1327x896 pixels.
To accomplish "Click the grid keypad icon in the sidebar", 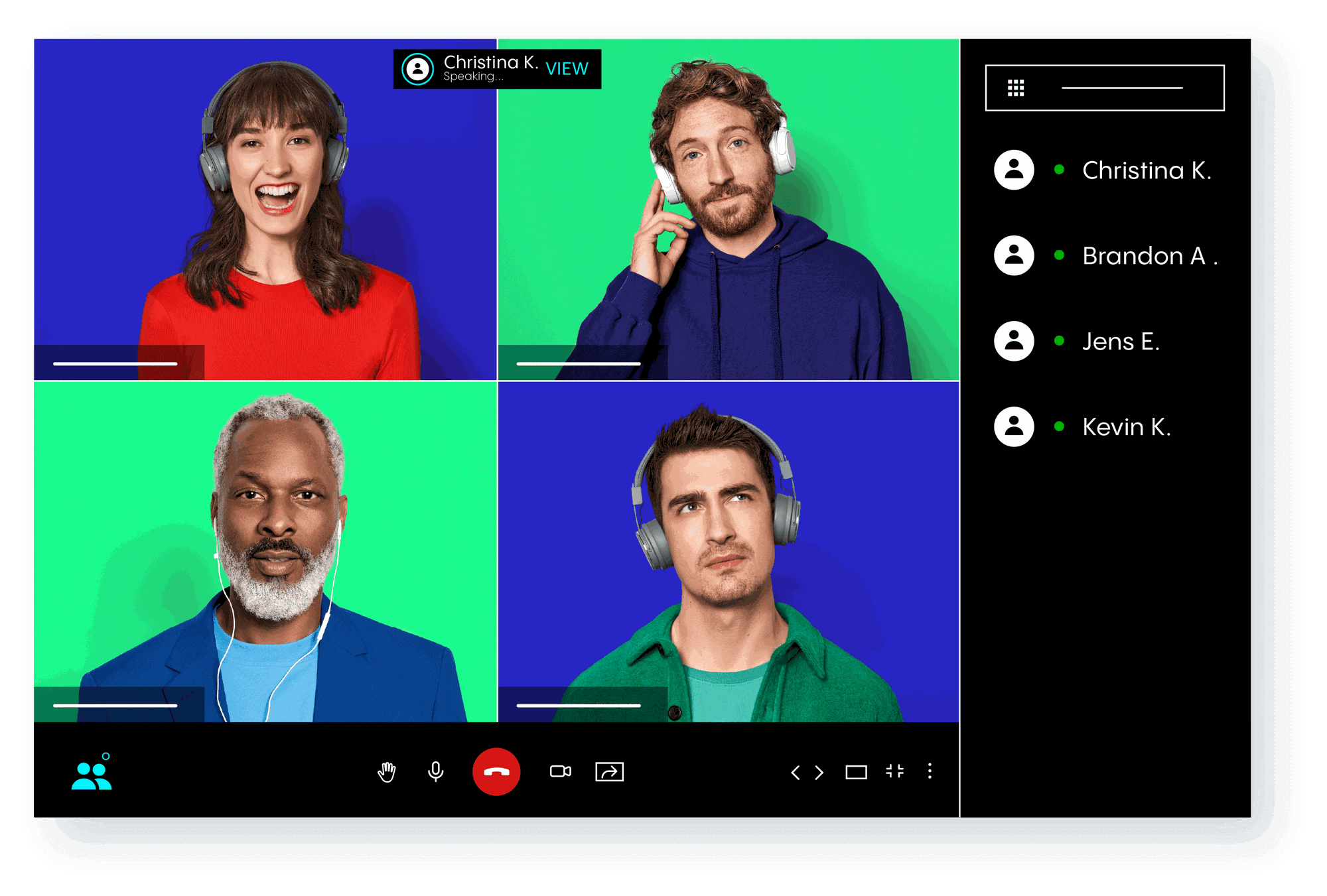I will point(1016,88).
